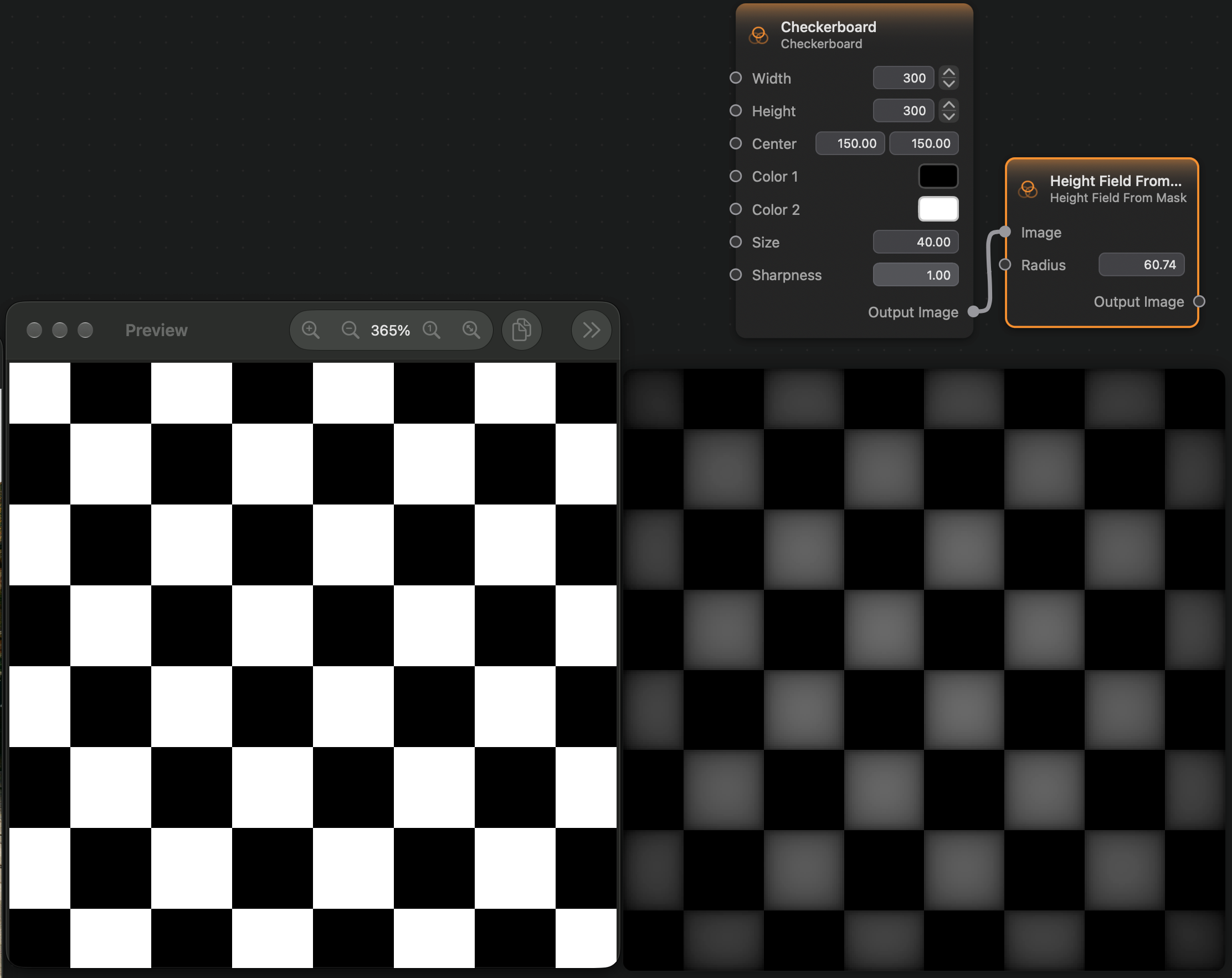The width and height of the screenshot is (1232, 978).
Task: Click the double chevron overflow button
Action: 592,330
